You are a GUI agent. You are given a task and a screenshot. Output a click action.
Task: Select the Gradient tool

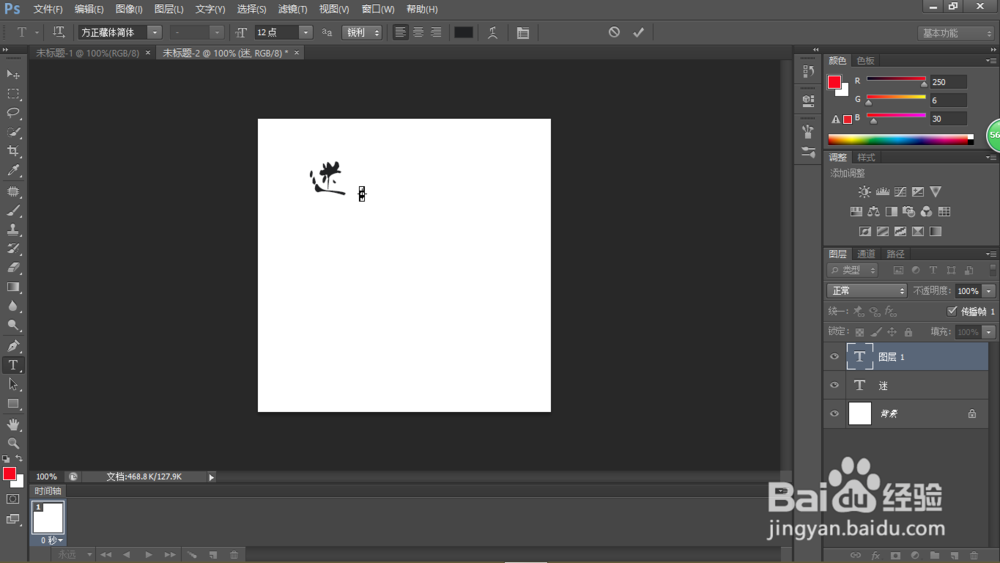coord(13,287)
